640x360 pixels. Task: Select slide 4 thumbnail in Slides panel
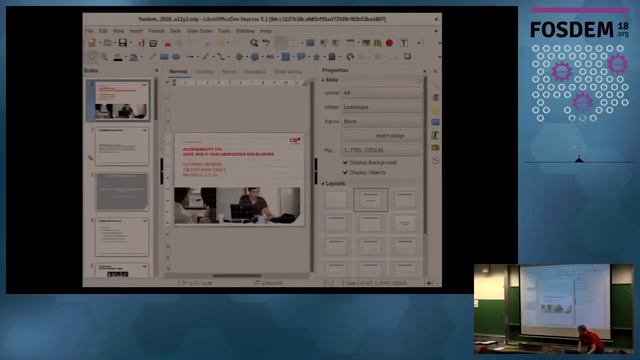coord(122,237)
